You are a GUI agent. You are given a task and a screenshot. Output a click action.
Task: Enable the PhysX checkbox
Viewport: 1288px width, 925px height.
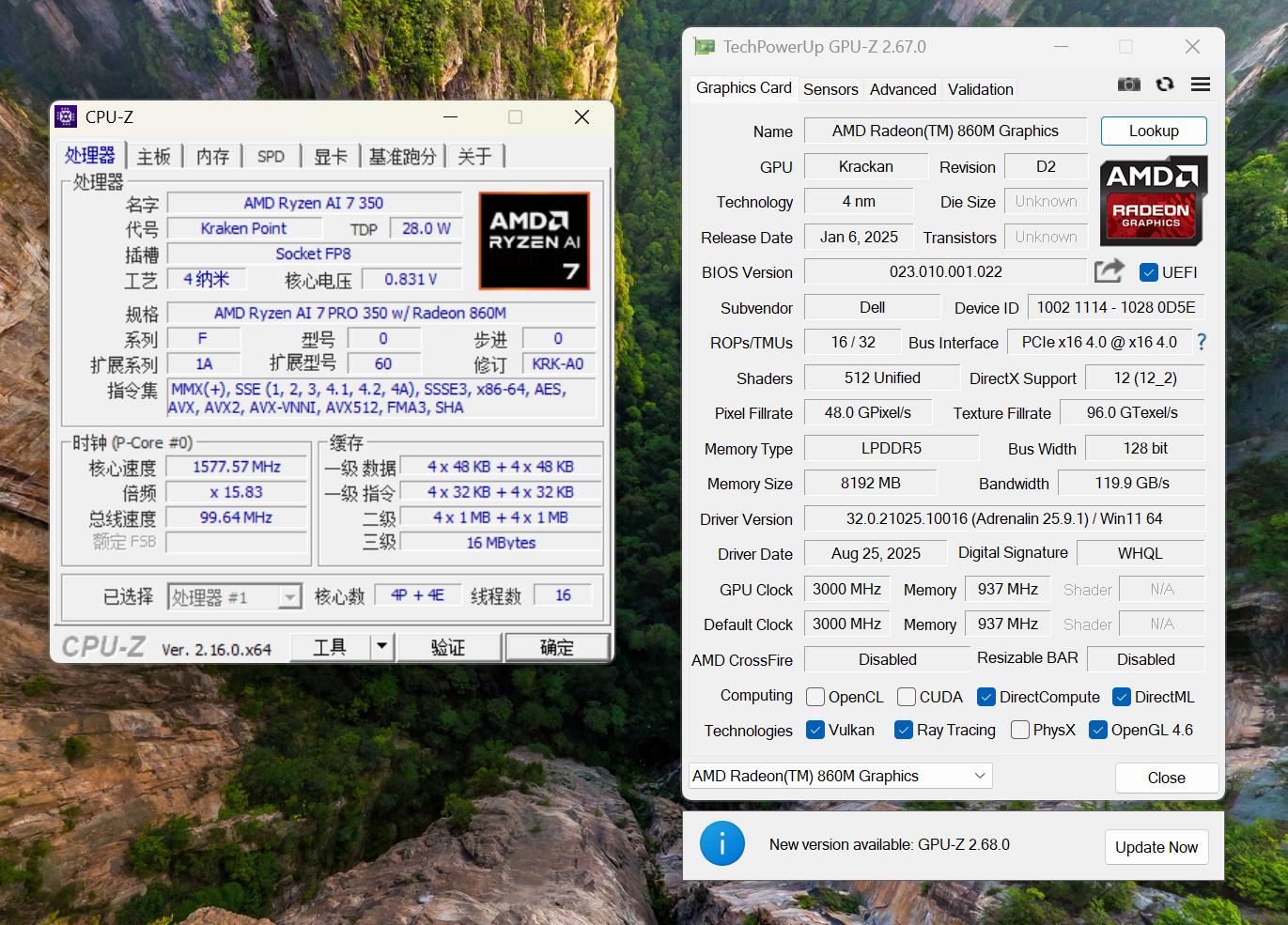tap(1020, 730)
